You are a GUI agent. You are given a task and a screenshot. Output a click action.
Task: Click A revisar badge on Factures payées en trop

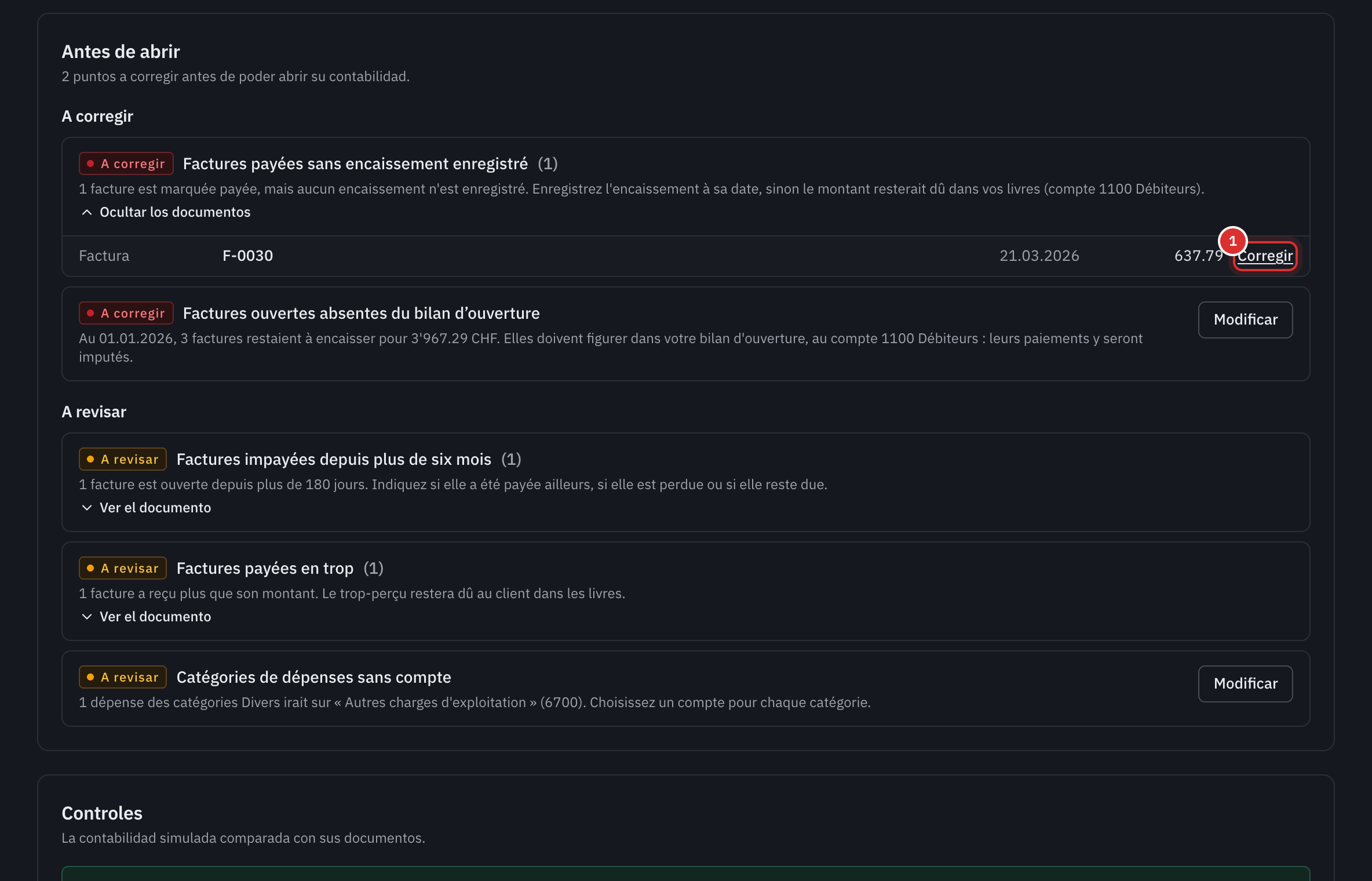(123, 568)
